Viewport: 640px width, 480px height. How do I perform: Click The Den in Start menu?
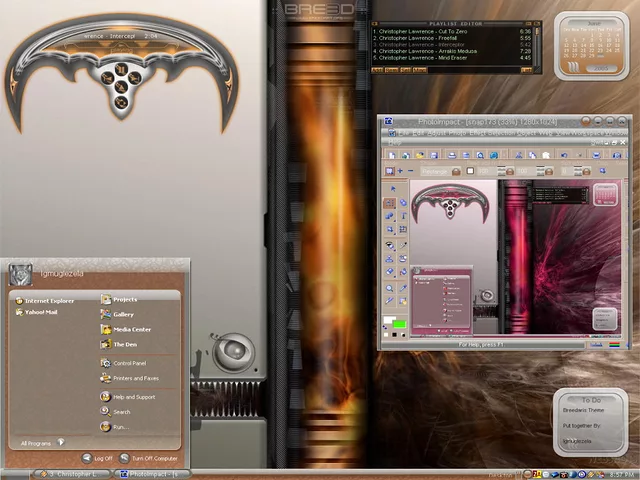pos(119,344)
